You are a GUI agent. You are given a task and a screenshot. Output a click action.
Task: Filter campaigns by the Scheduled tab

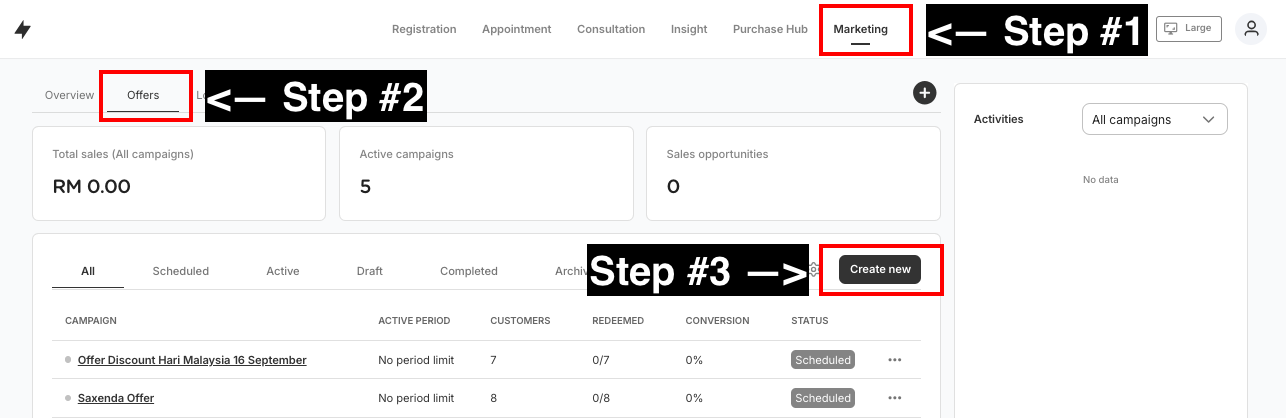point(180,271)
